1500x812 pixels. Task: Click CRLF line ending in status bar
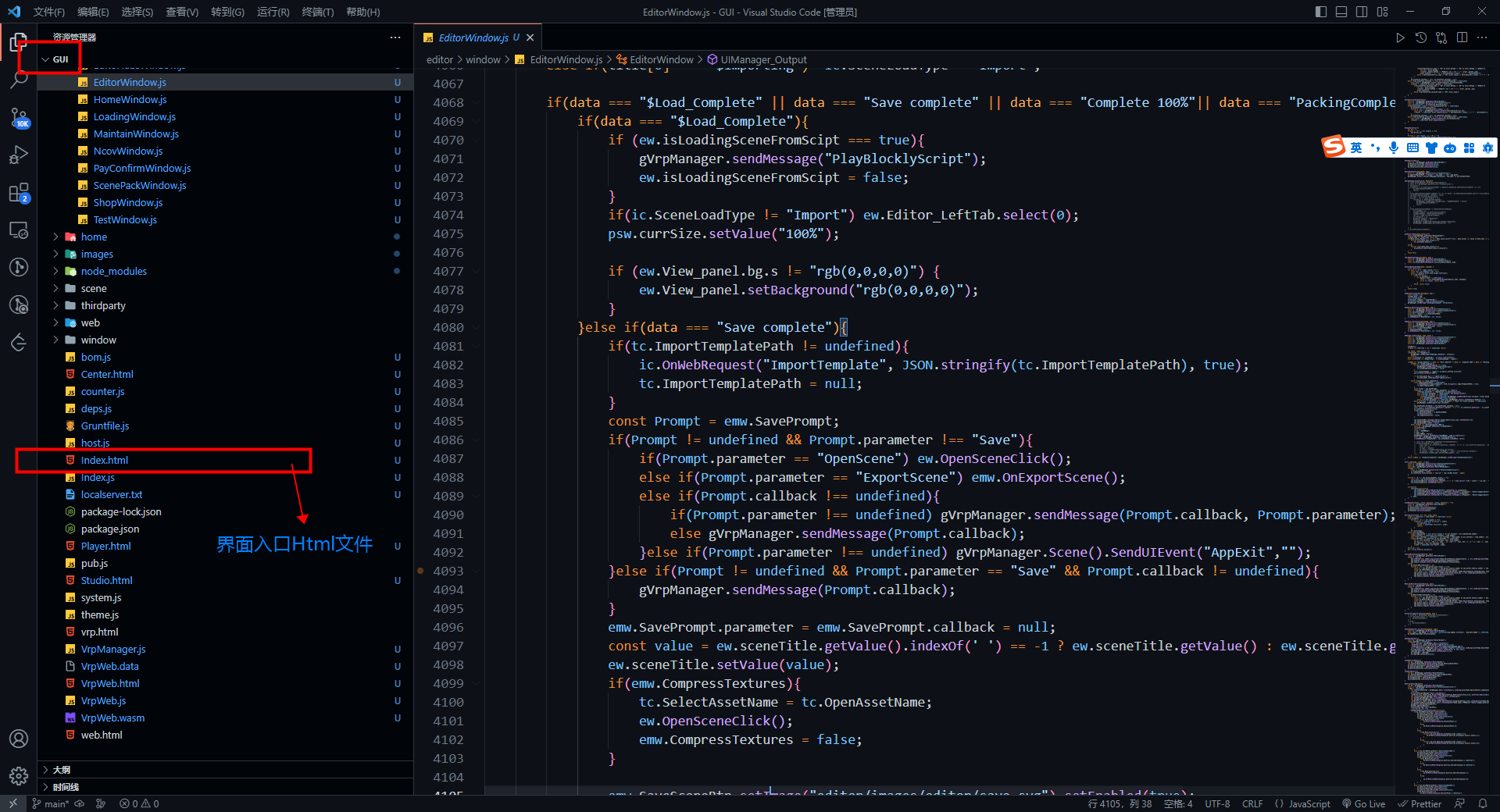tap(1252, 803)
